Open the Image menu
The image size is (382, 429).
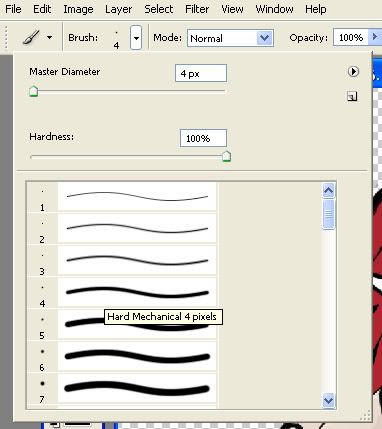pos(78,9)
